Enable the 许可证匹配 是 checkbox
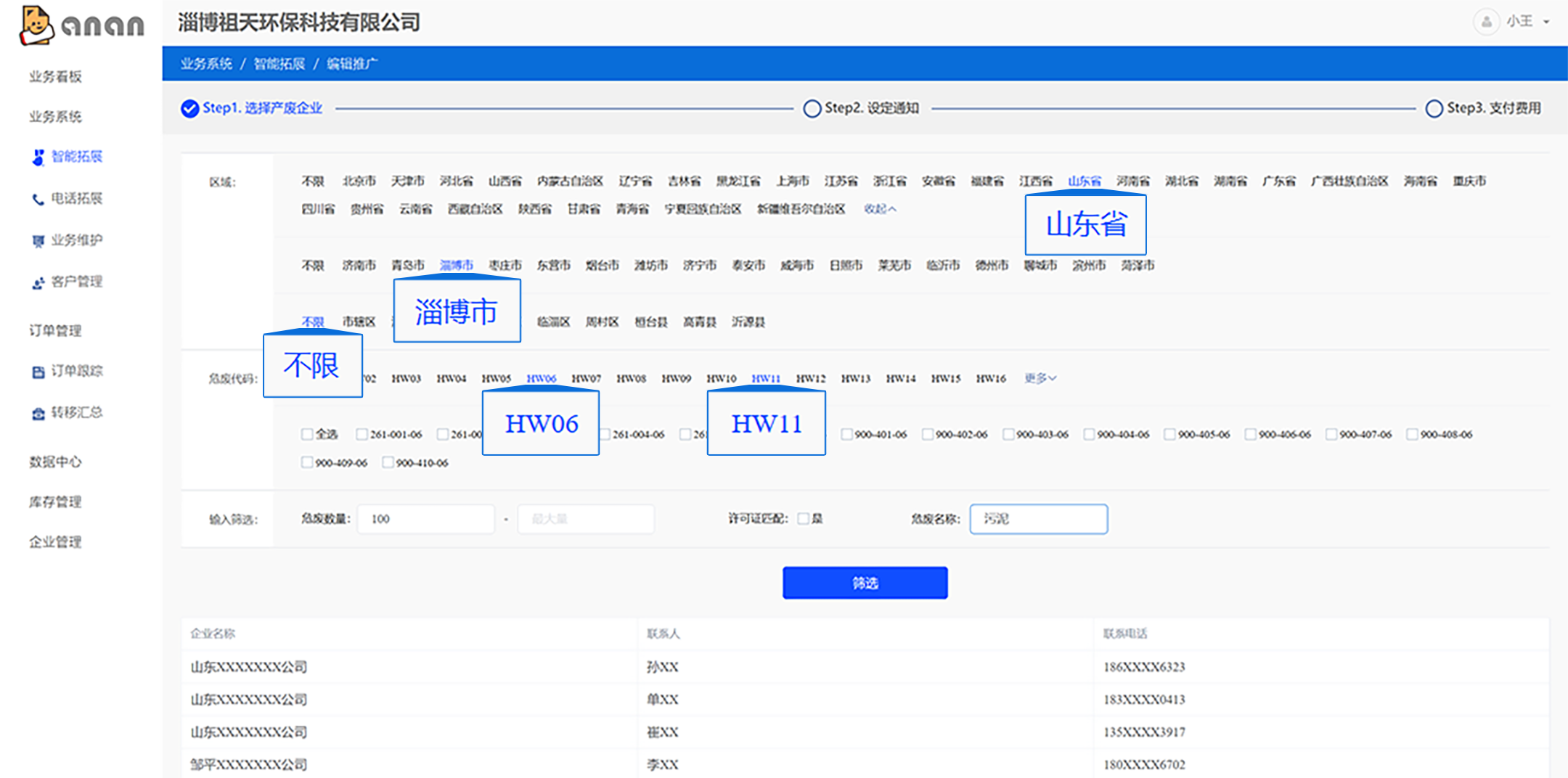 point(804,519)
